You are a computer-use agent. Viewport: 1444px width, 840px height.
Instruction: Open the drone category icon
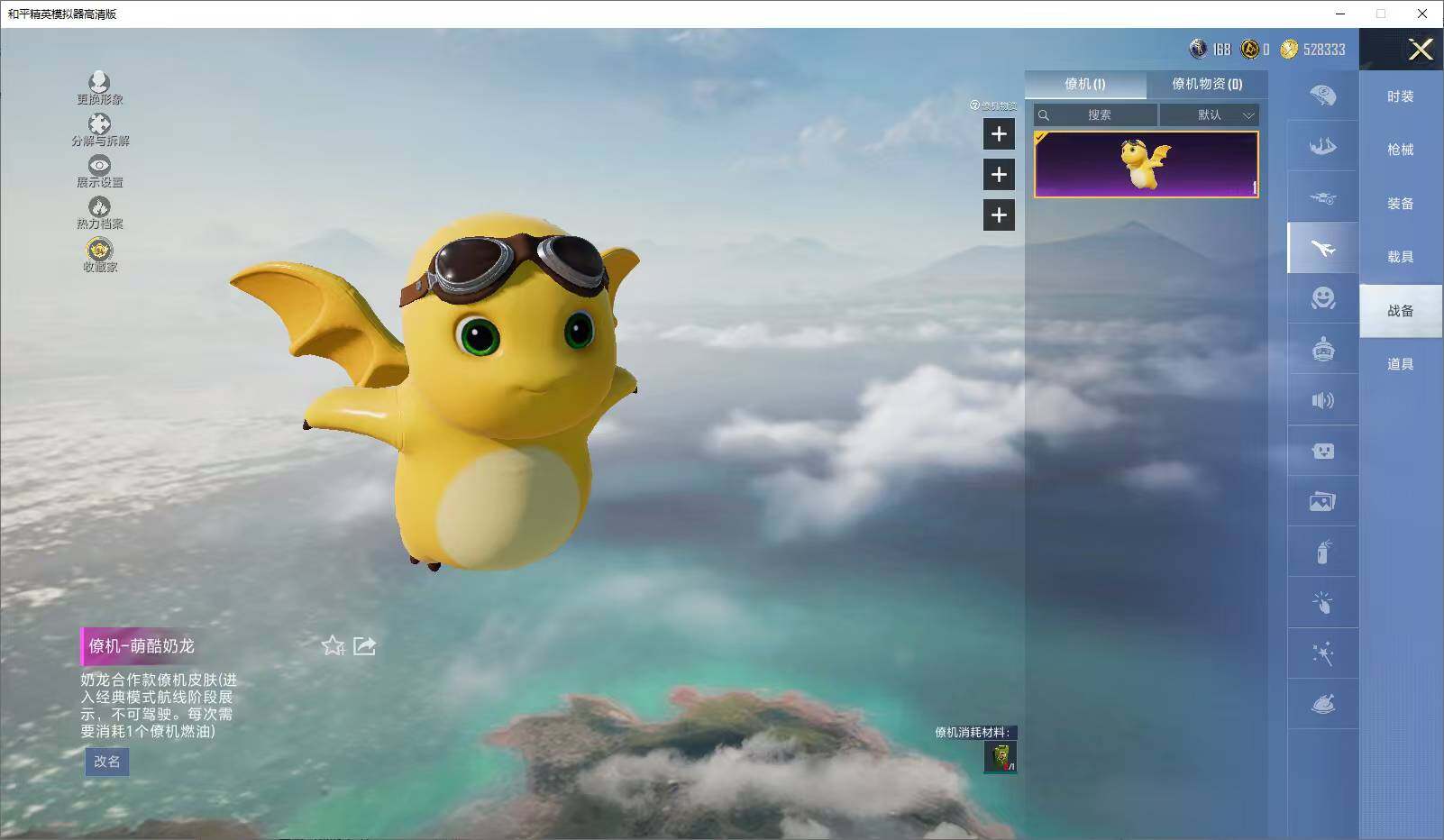(x=1322, y=197)
